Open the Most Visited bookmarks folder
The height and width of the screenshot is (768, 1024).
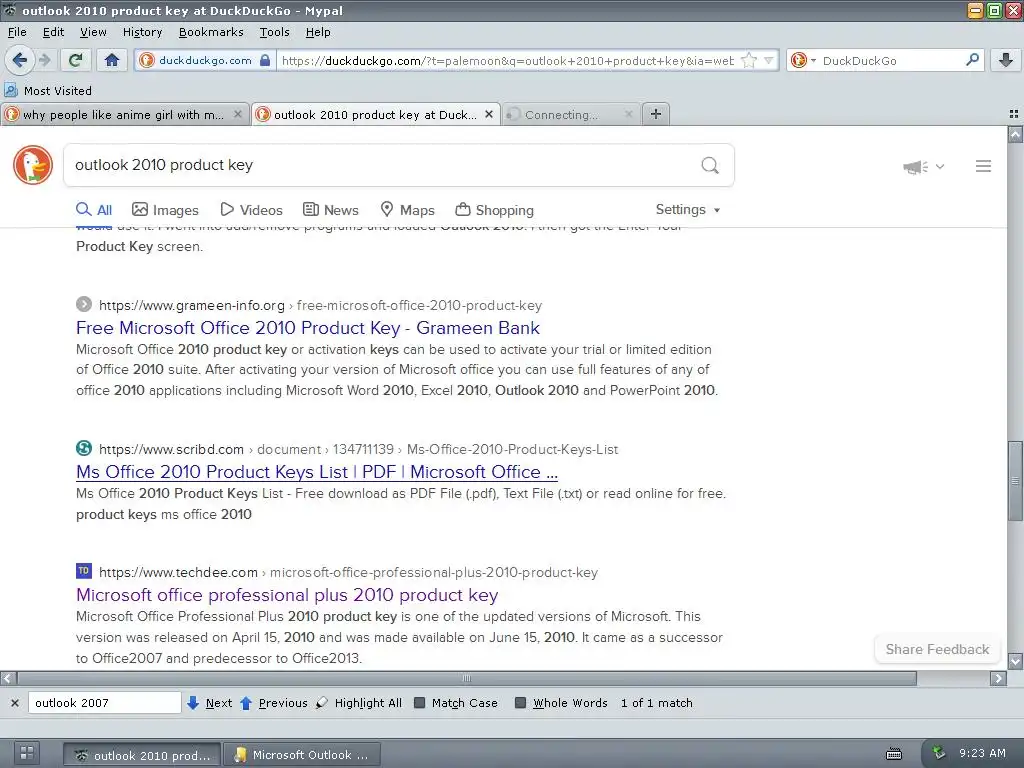(48, 91)
